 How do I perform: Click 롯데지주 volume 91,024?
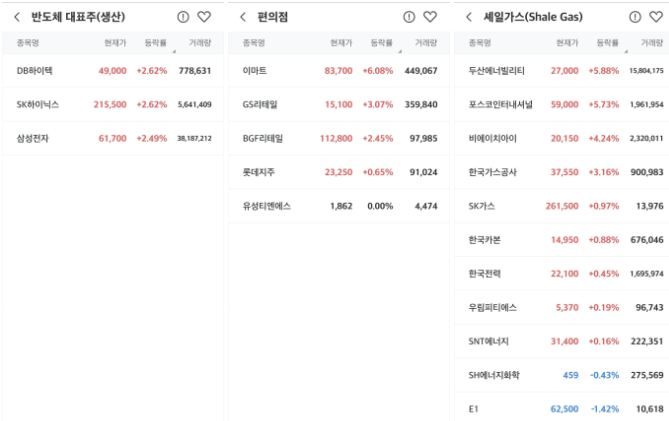coord(423,172)
